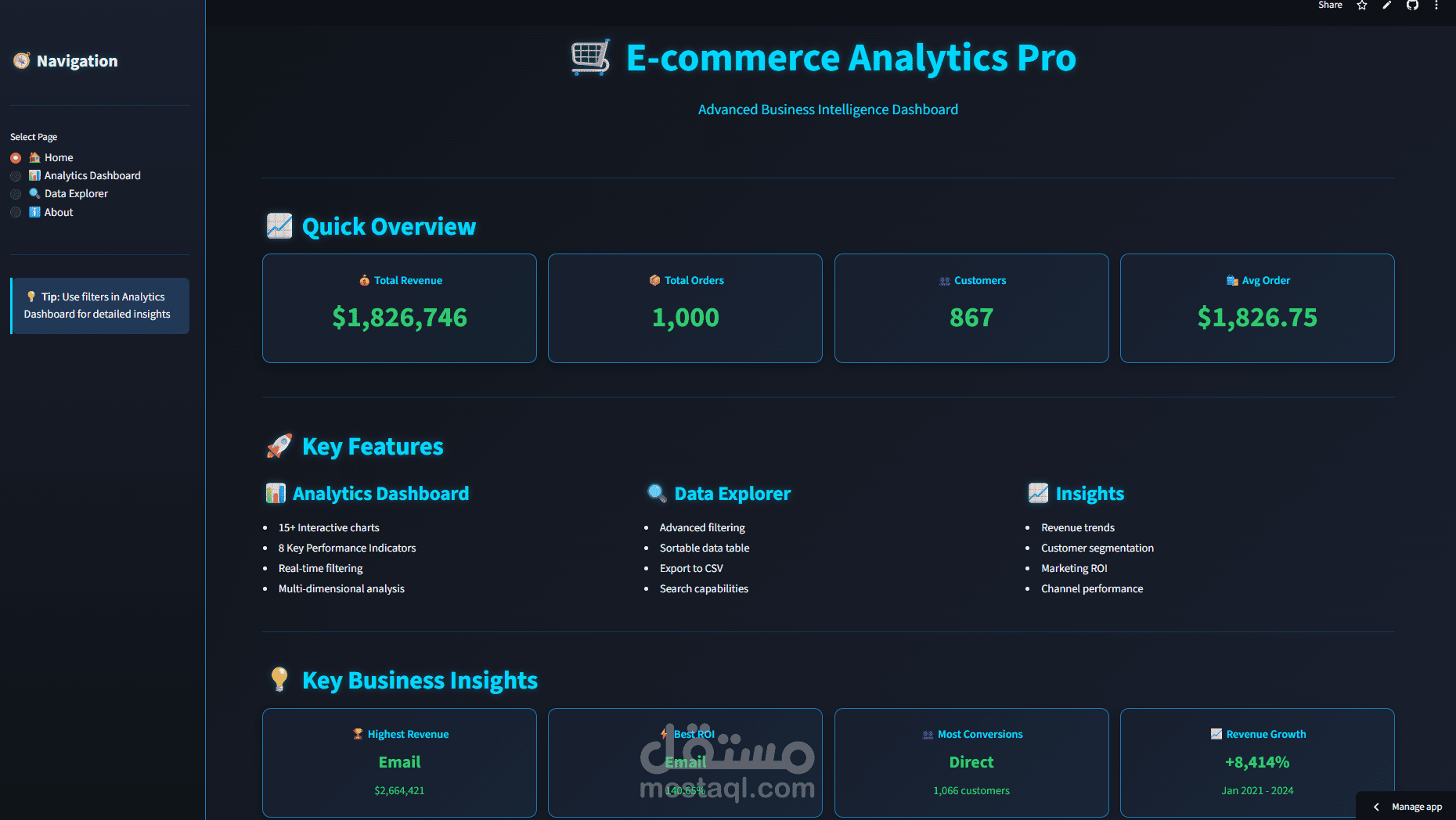Click the magnifier icon by Data Explorer heading
1456x820 pixels.
pyautogui.click(x=657, y=493)
